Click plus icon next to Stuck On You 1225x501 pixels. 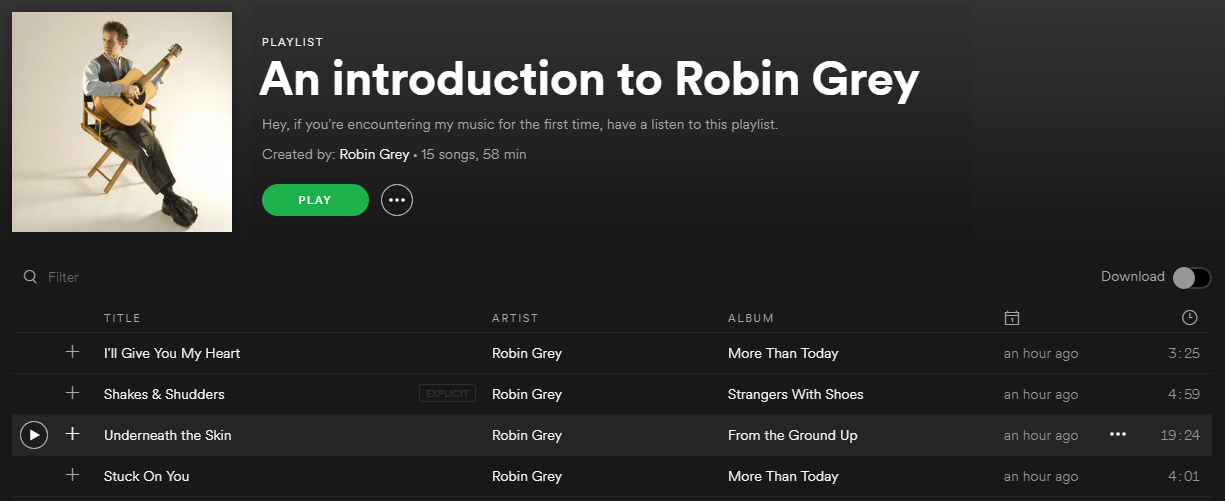[72, 475]
